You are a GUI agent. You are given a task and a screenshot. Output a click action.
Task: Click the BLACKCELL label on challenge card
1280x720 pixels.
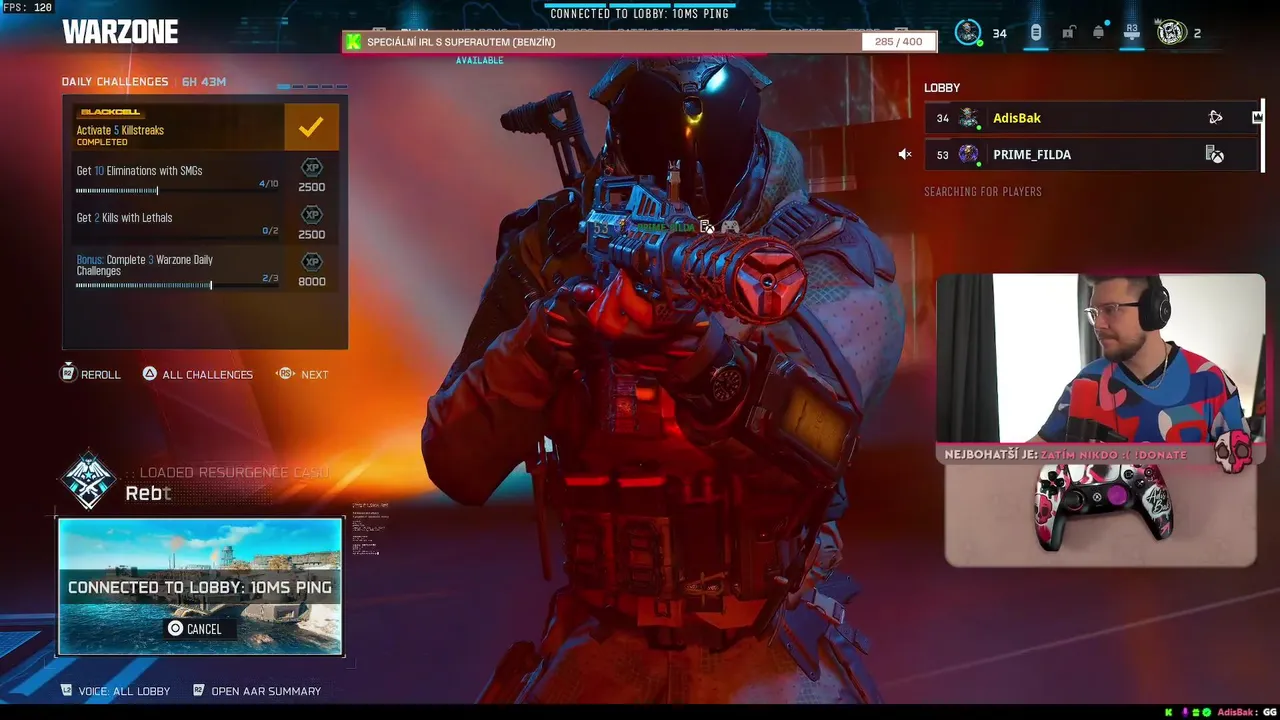point(110,112)
